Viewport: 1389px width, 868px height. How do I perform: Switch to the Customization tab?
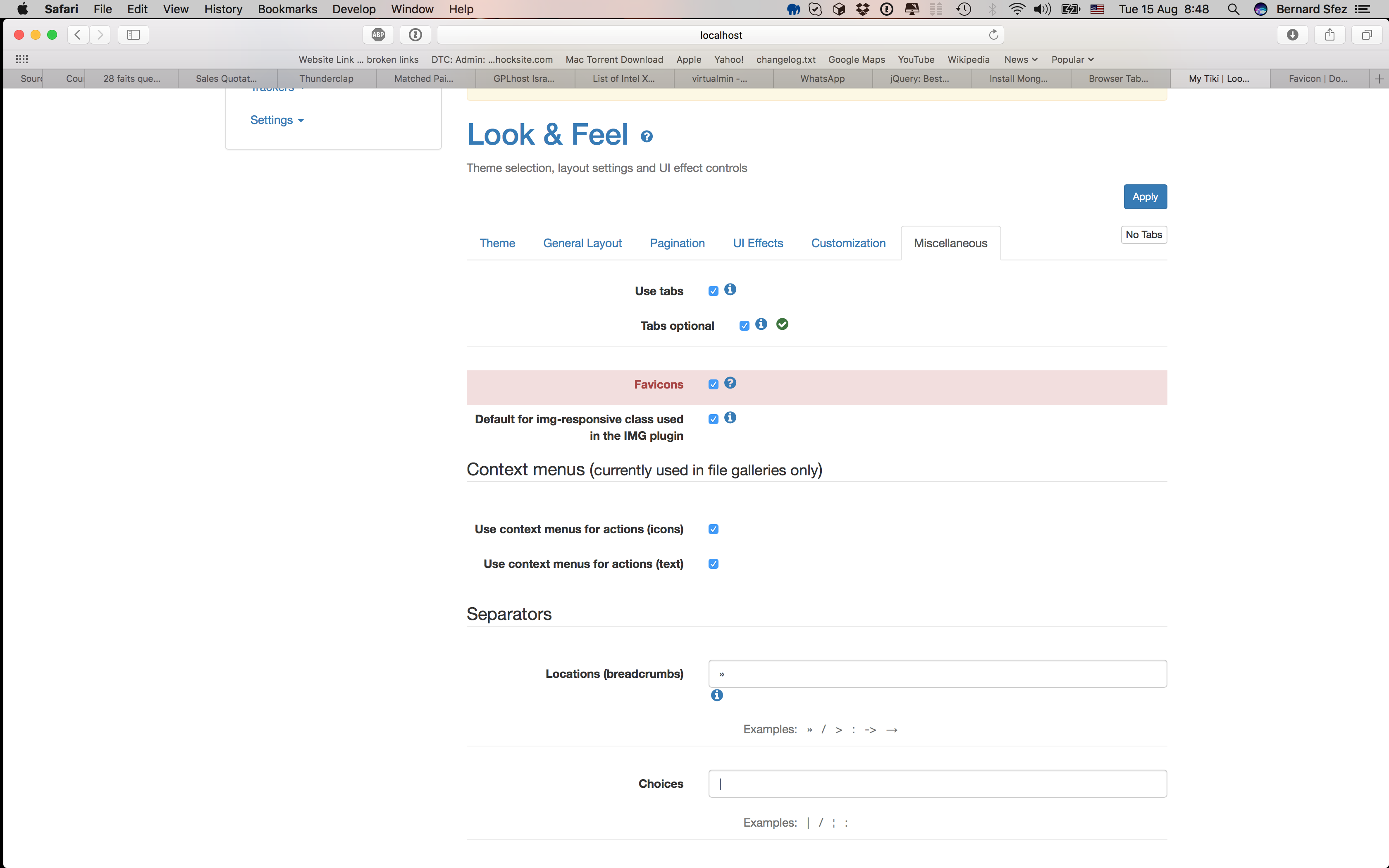(x=848, y=243)
